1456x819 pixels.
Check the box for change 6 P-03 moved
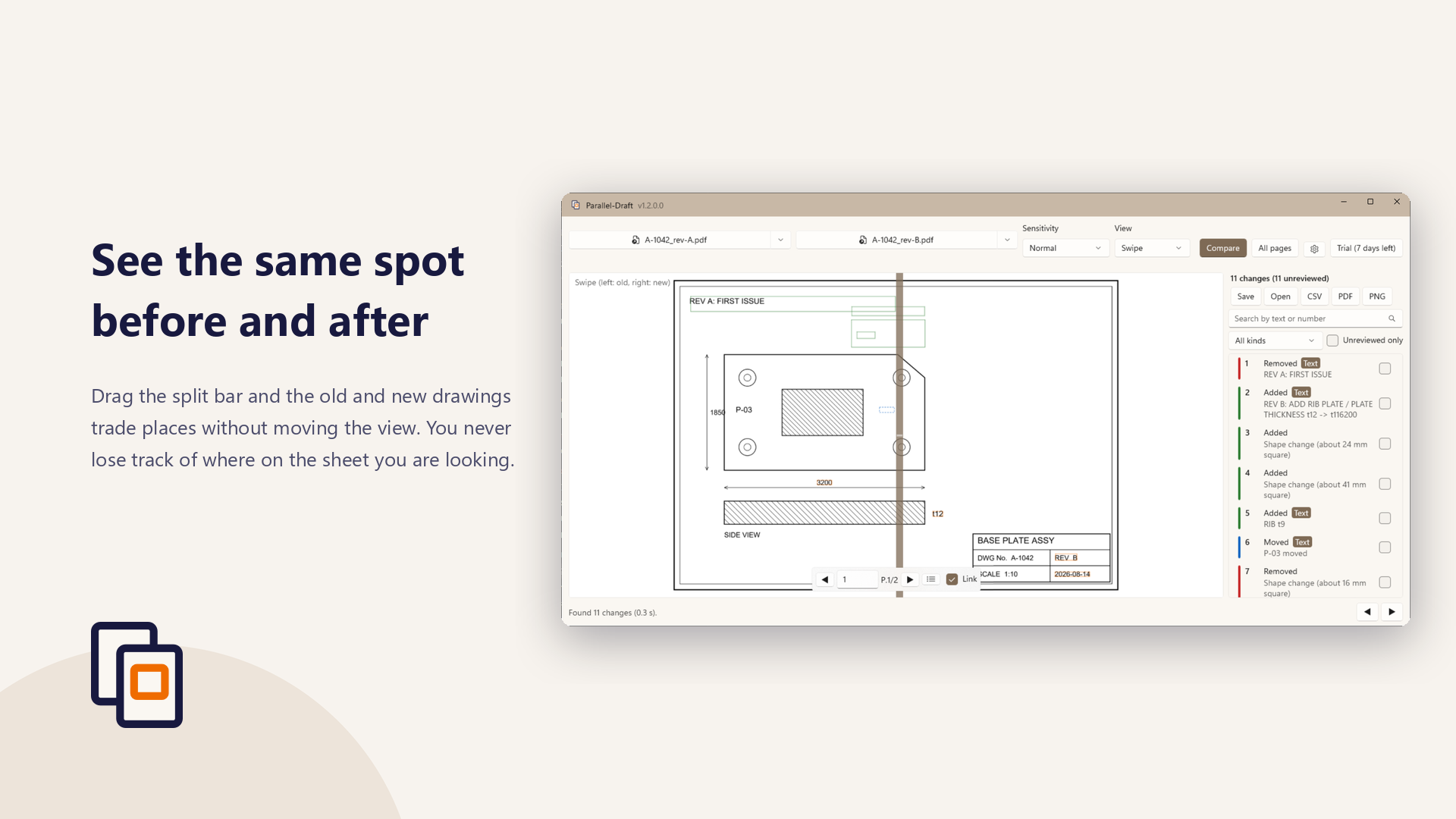[x=1385, y=548]
